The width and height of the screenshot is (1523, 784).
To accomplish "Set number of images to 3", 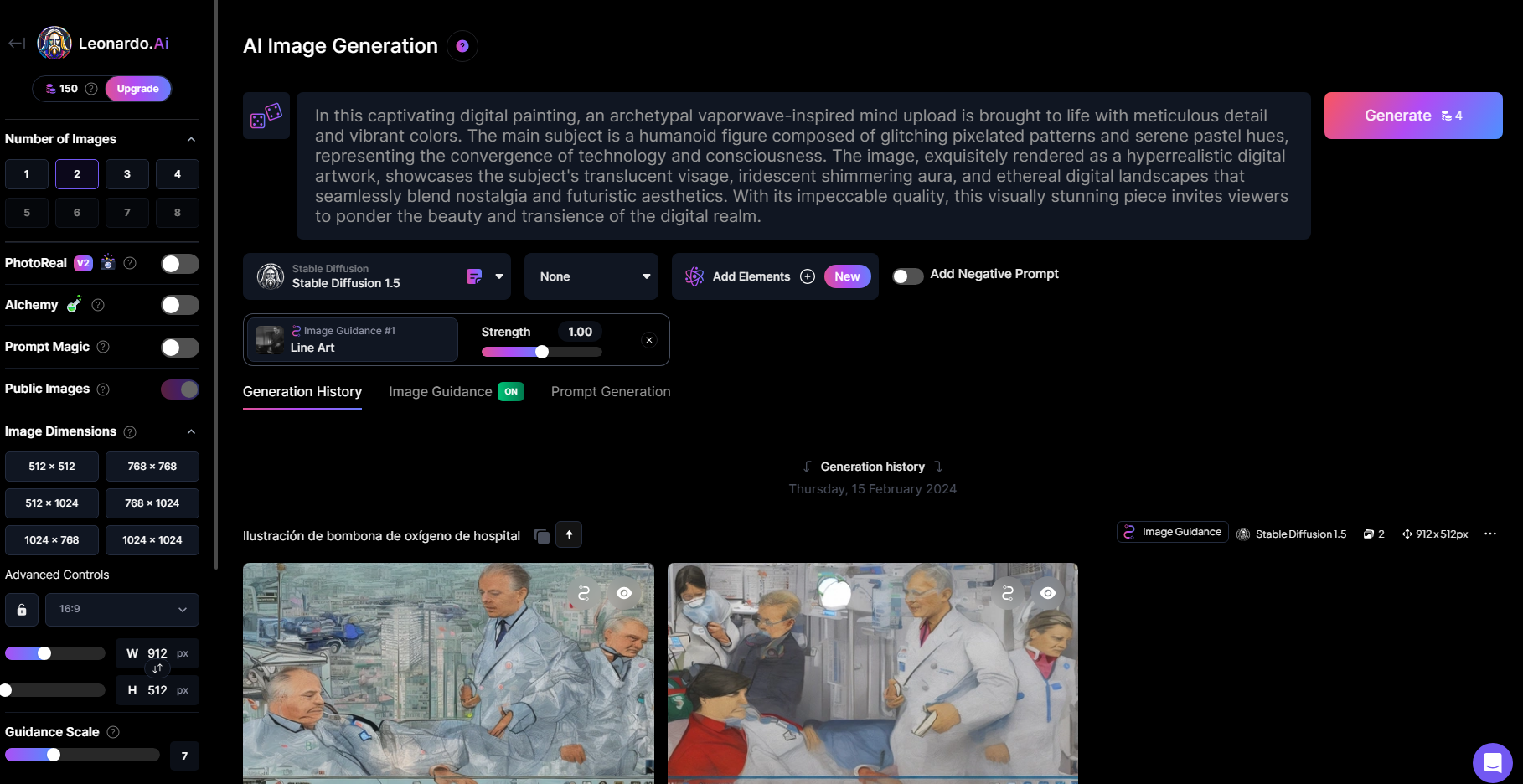I will (x=127, y=174).
